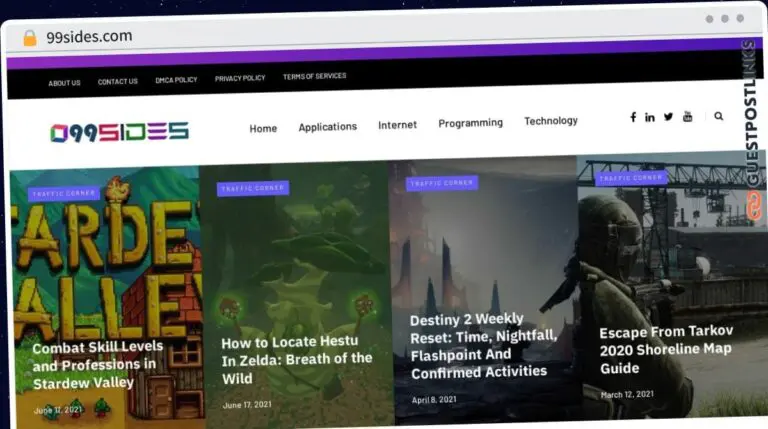768x429 pixels.
Task: Click the search magnifier icon
Action: pos(718,116)
